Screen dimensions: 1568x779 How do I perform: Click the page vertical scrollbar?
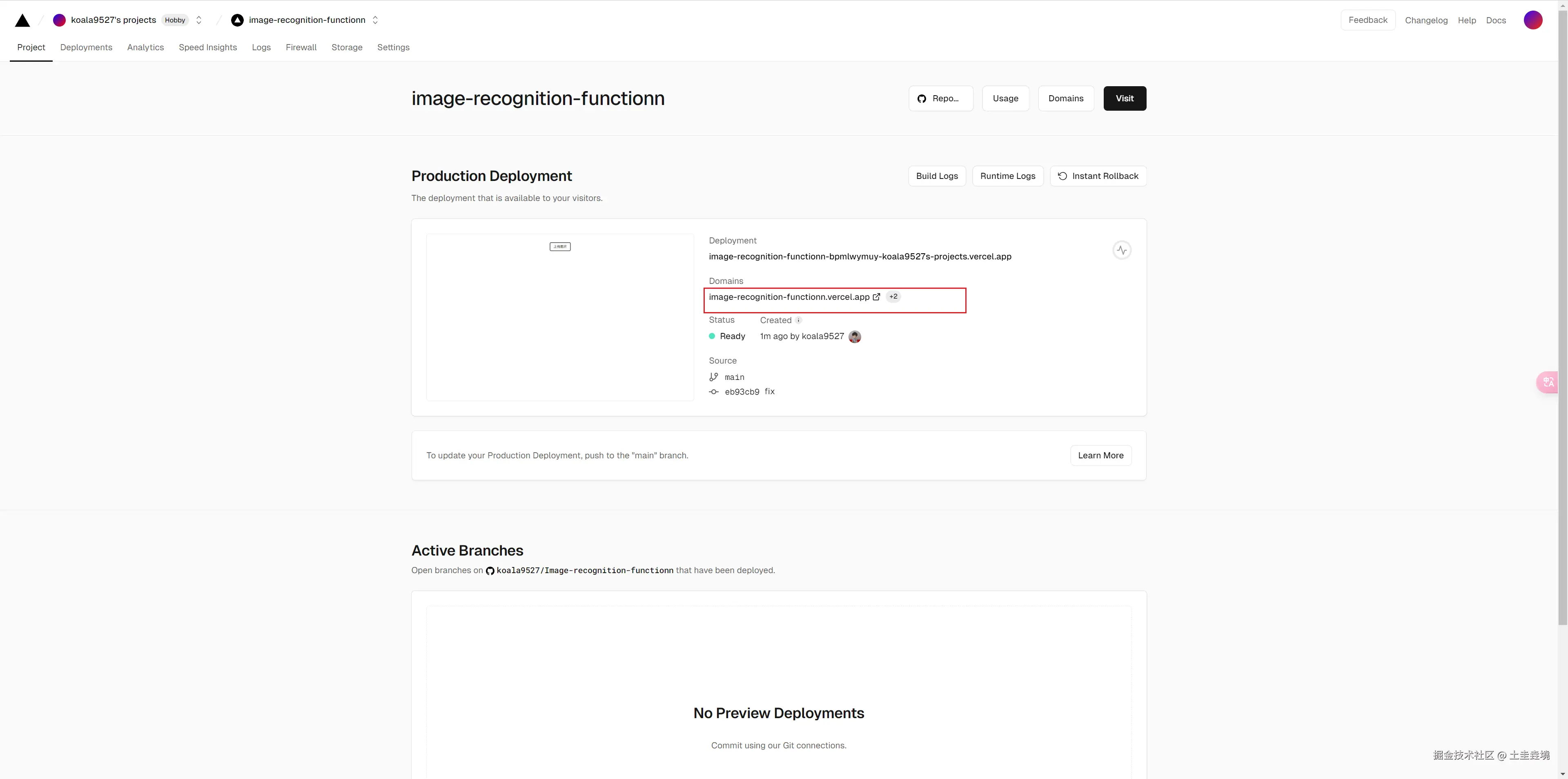(x=1563, y=305)
